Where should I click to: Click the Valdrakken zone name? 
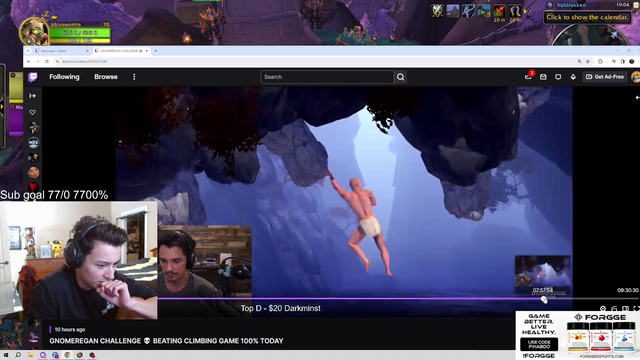pyautogui.click(x=571, y=5)
